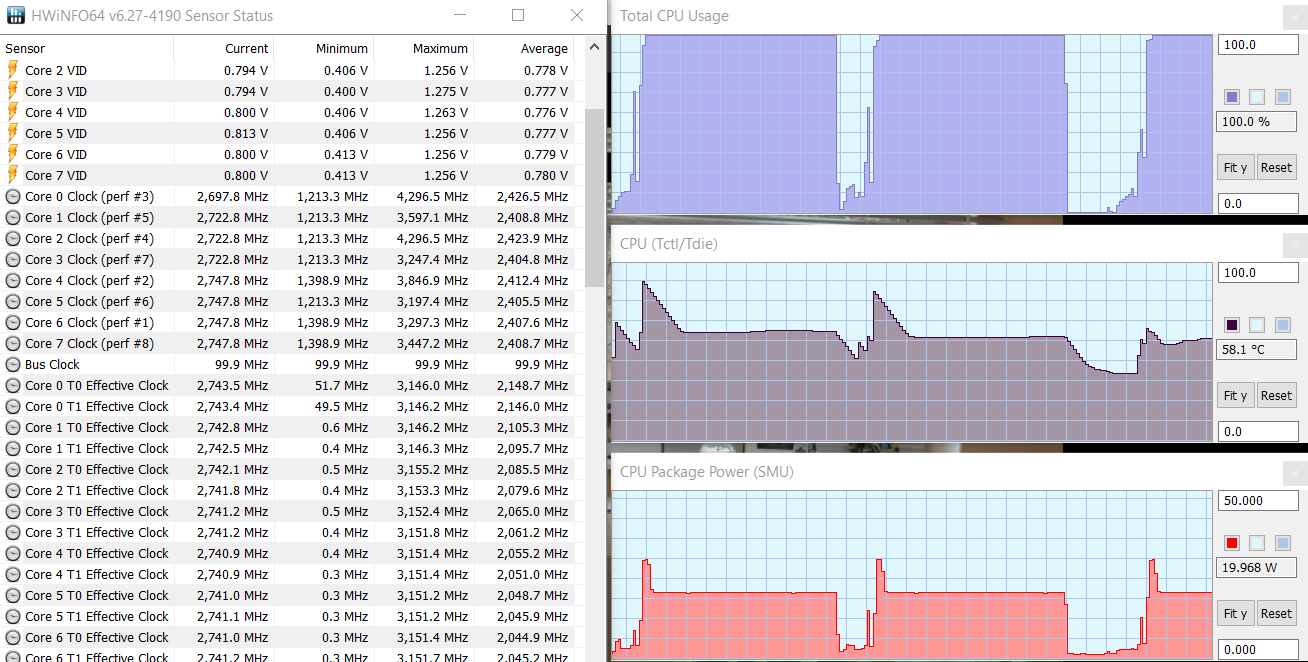Click the 58.1 °C current temperature readout
The width and height of the screenshot is (1308, 662).
pos(1258,350)
